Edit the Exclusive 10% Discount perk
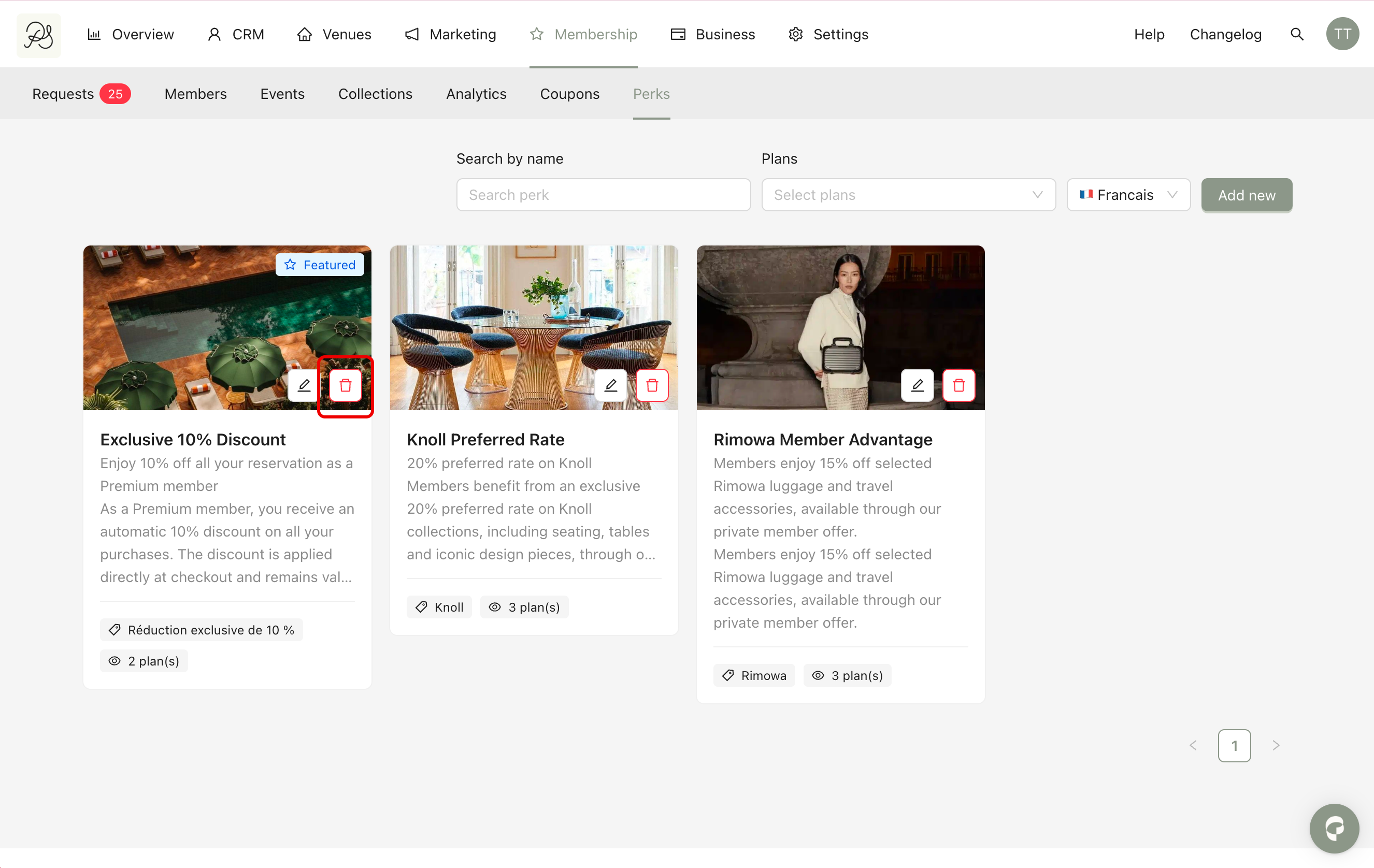The image size is (1374, 868). pos(304,385)
